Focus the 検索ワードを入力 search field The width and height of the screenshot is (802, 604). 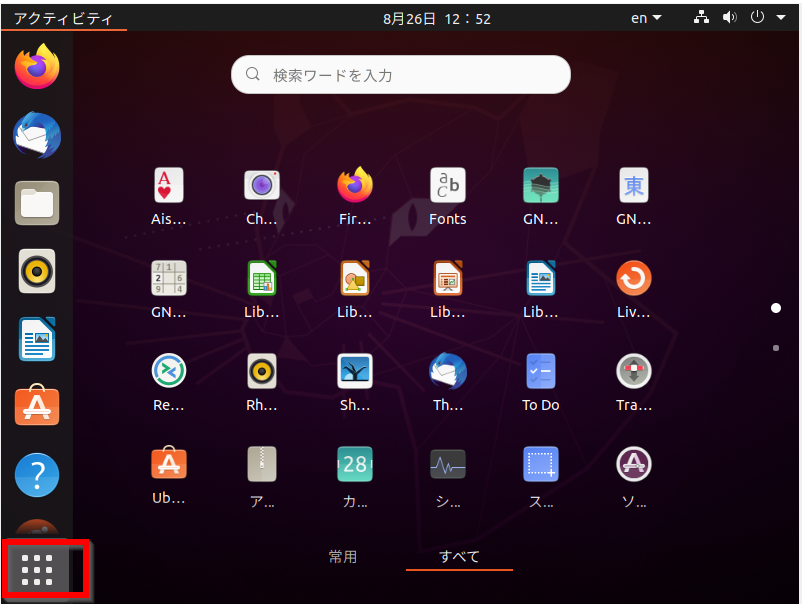click(x=400, y=75)
